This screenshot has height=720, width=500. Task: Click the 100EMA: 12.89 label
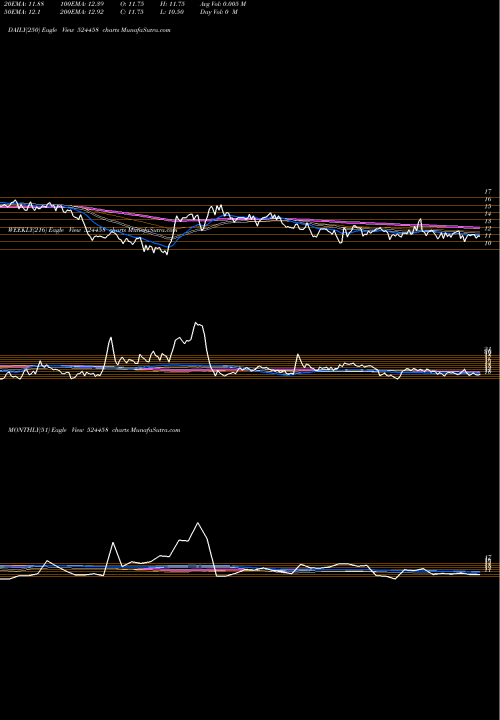[x=82, y=4]
